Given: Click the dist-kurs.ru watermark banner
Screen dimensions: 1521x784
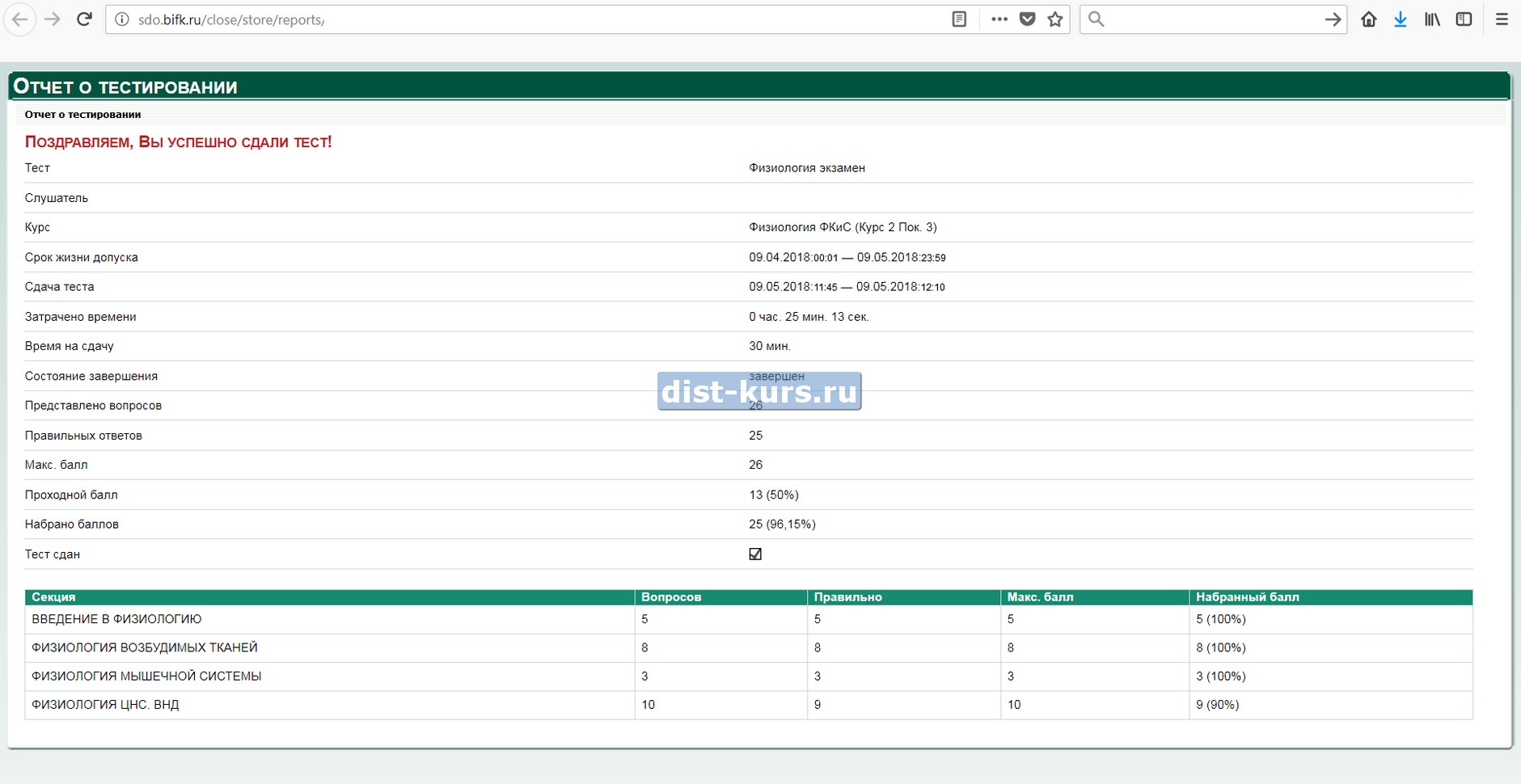Looking at the screenshot, I should click(758, 391).
